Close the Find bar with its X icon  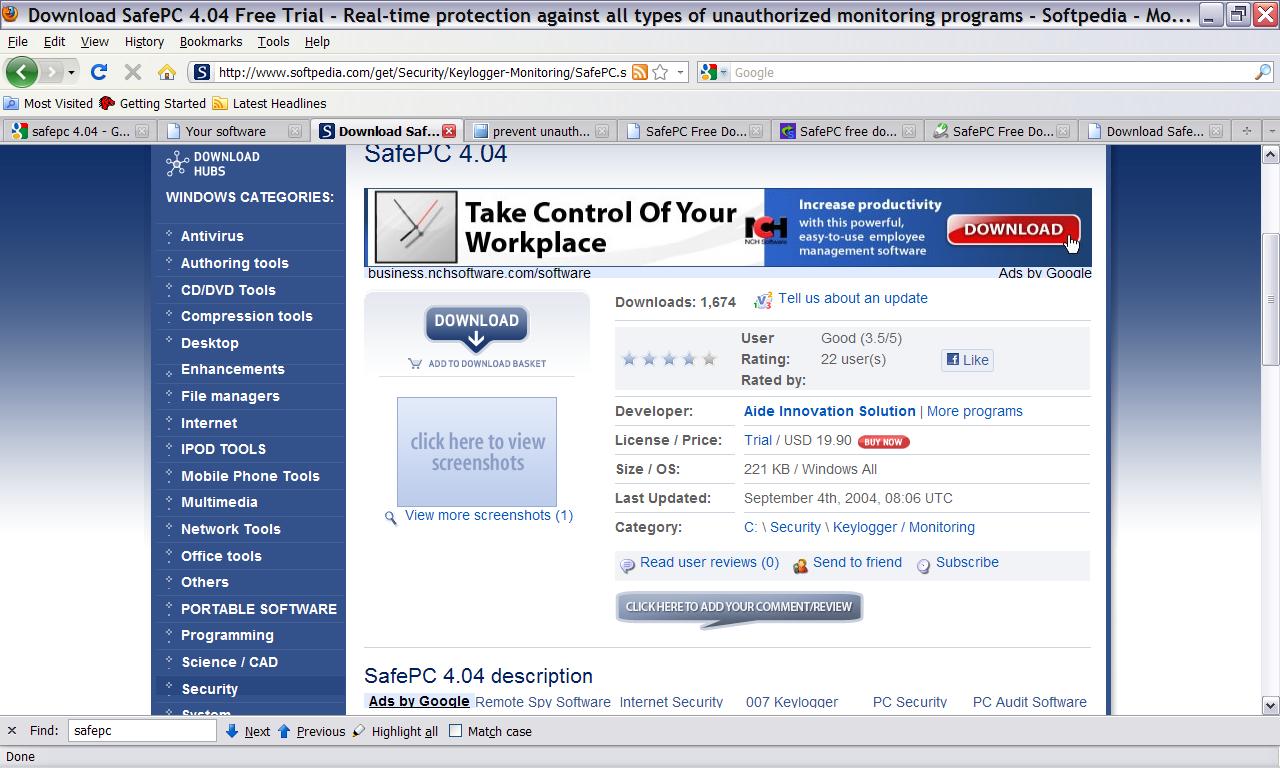tap(12, 731)
